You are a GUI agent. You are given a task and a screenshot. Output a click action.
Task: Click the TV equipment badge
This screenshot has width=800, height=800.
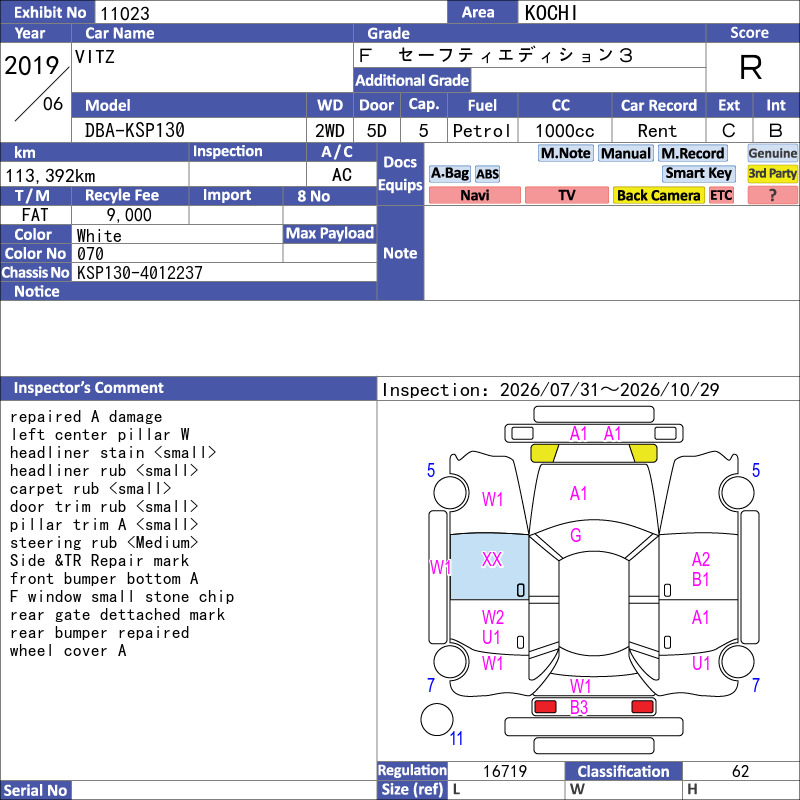click(x=566, y=195)
